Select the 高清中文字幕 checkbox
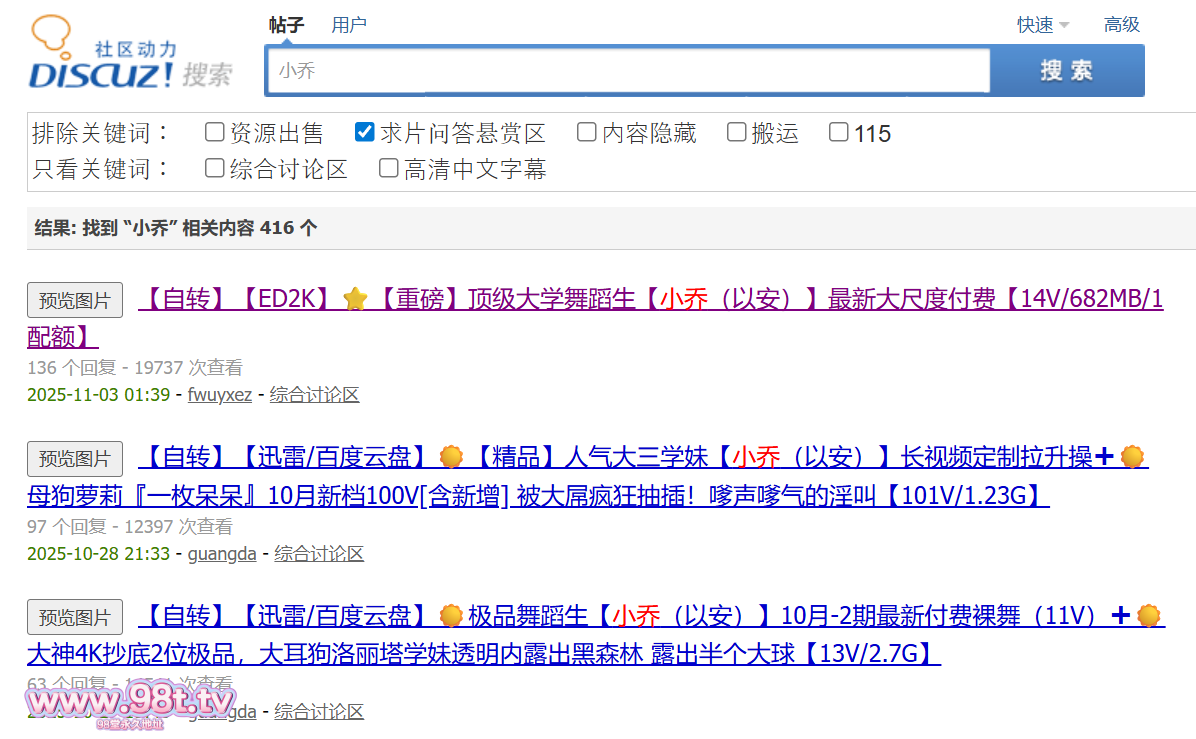 pyautogui.click(x=389, y=168)
